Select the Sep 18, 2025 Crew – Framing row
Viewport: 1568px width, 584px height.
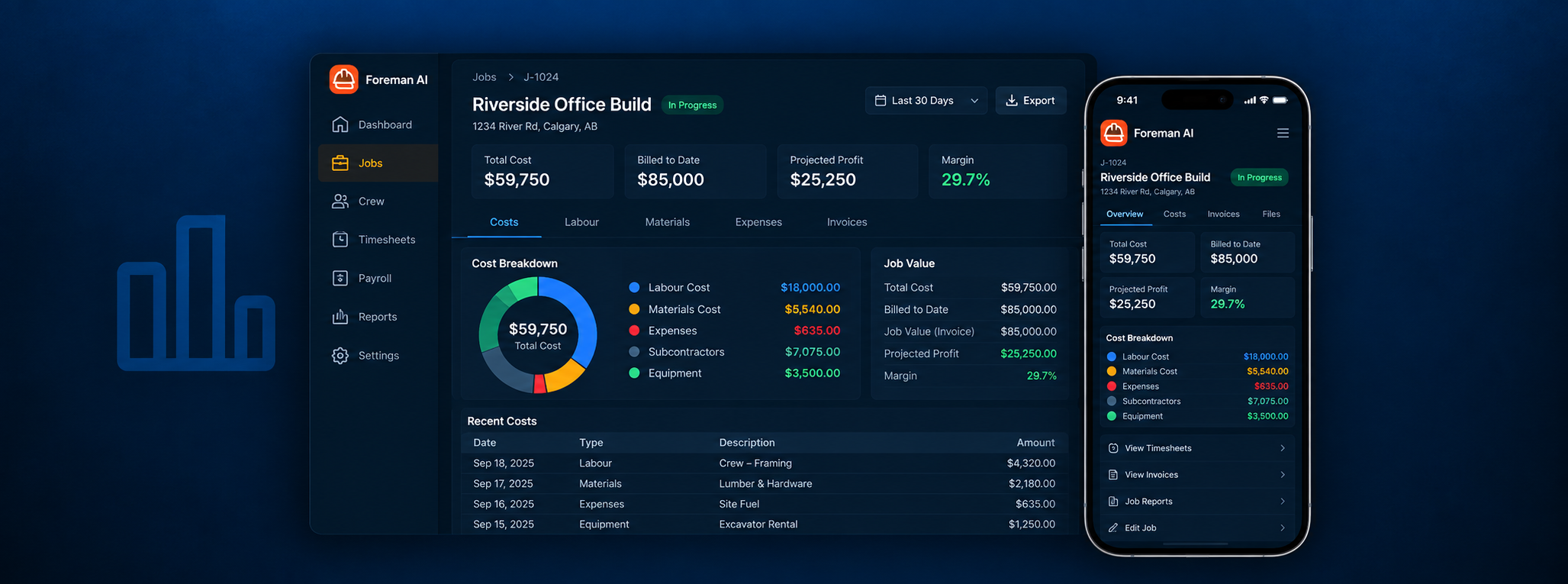(764, 463)
